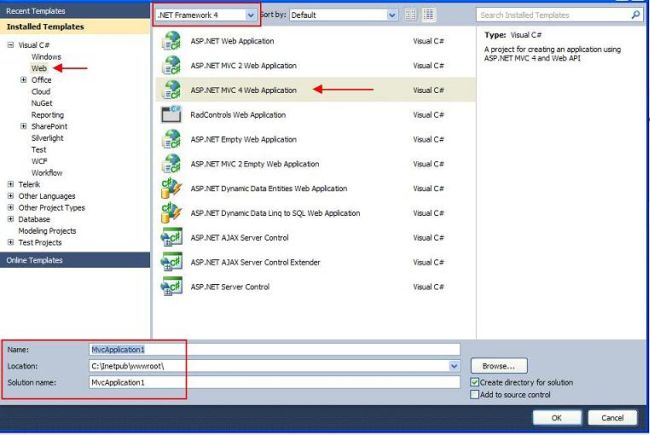Select the Web category
650x435 pixels.
[39, 68]
